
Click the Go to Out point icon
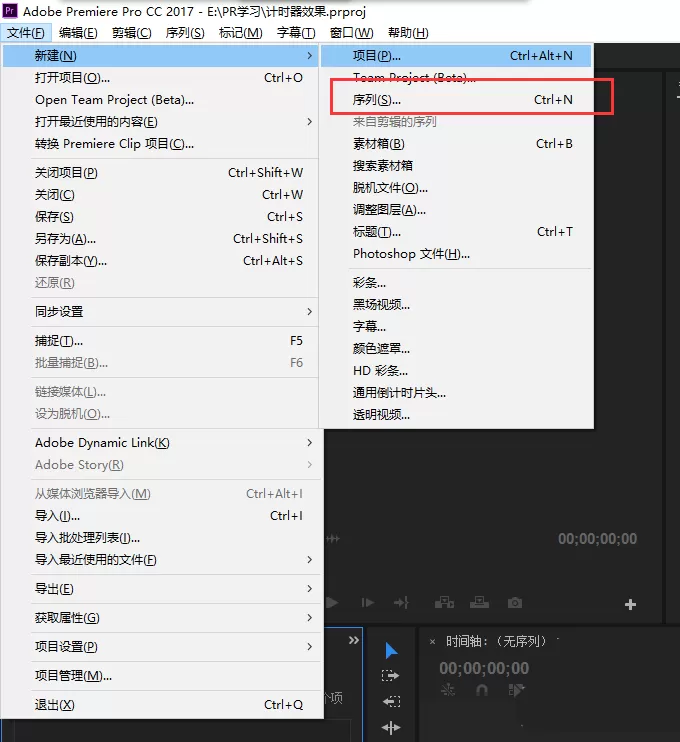401,602
